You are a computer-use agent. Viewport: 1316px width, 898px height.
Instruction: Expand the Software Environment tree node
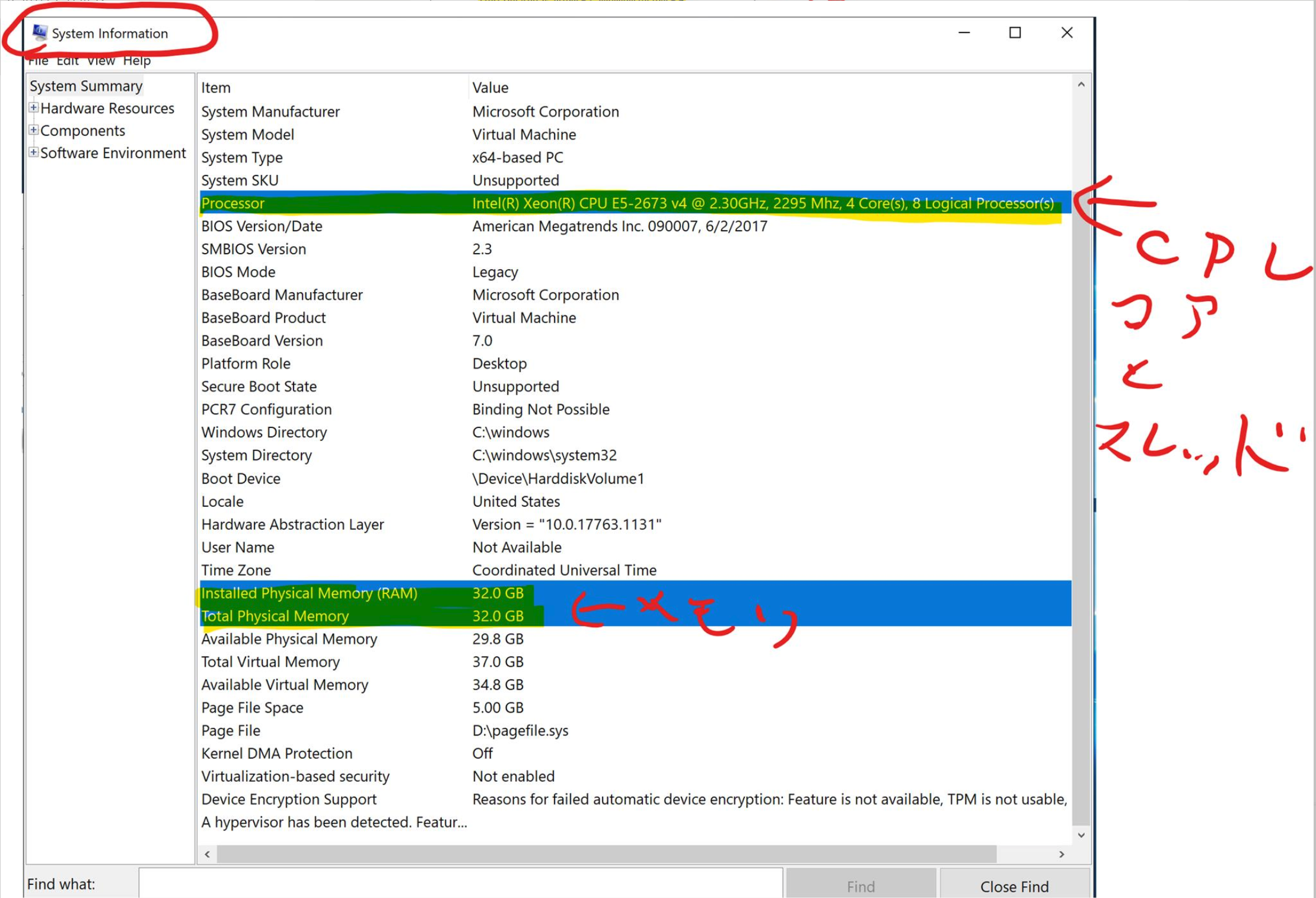(x=34, y=153)
